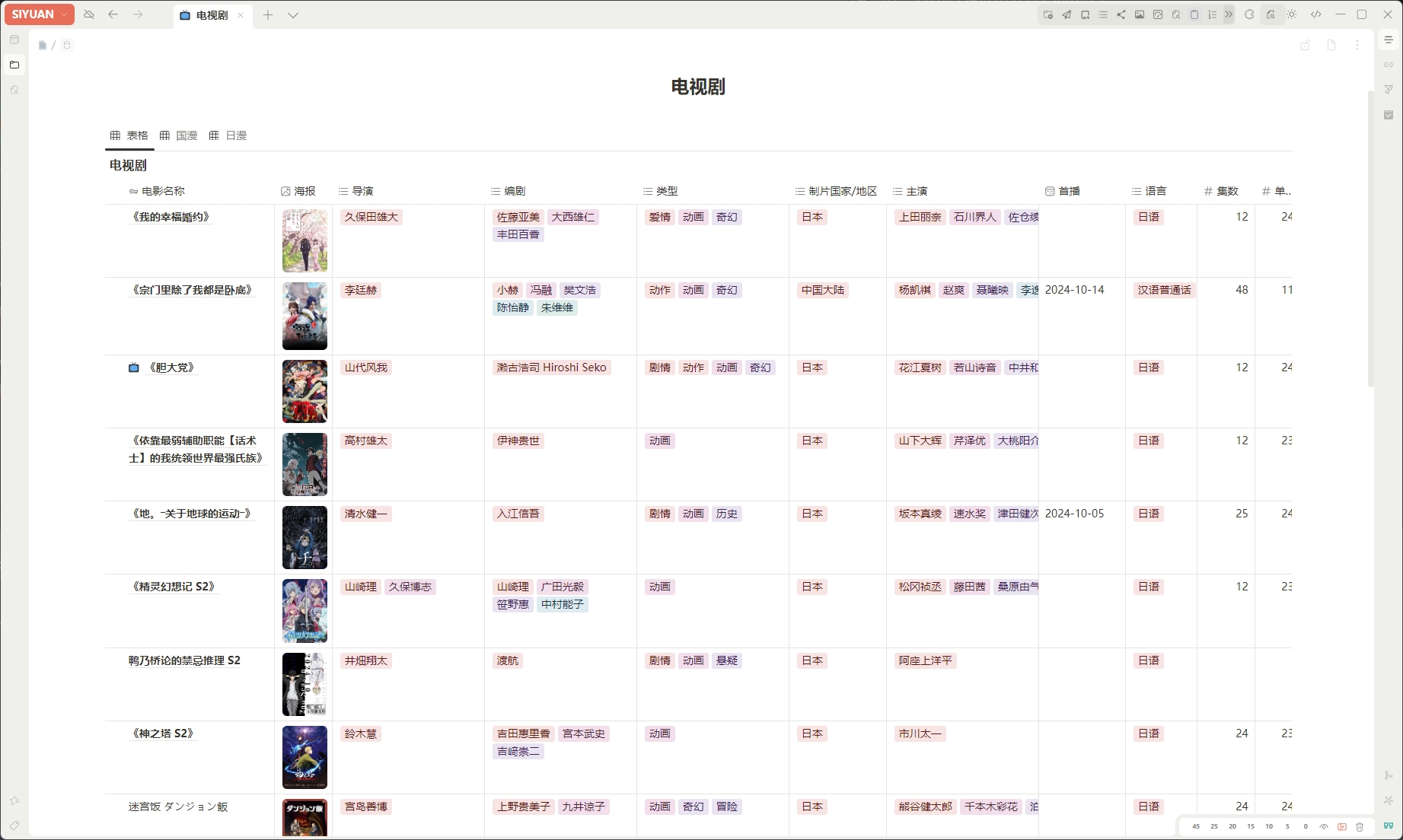Expand more toolbar options via double chevron
This screenshot has height=840, width=1403.
1228,14
